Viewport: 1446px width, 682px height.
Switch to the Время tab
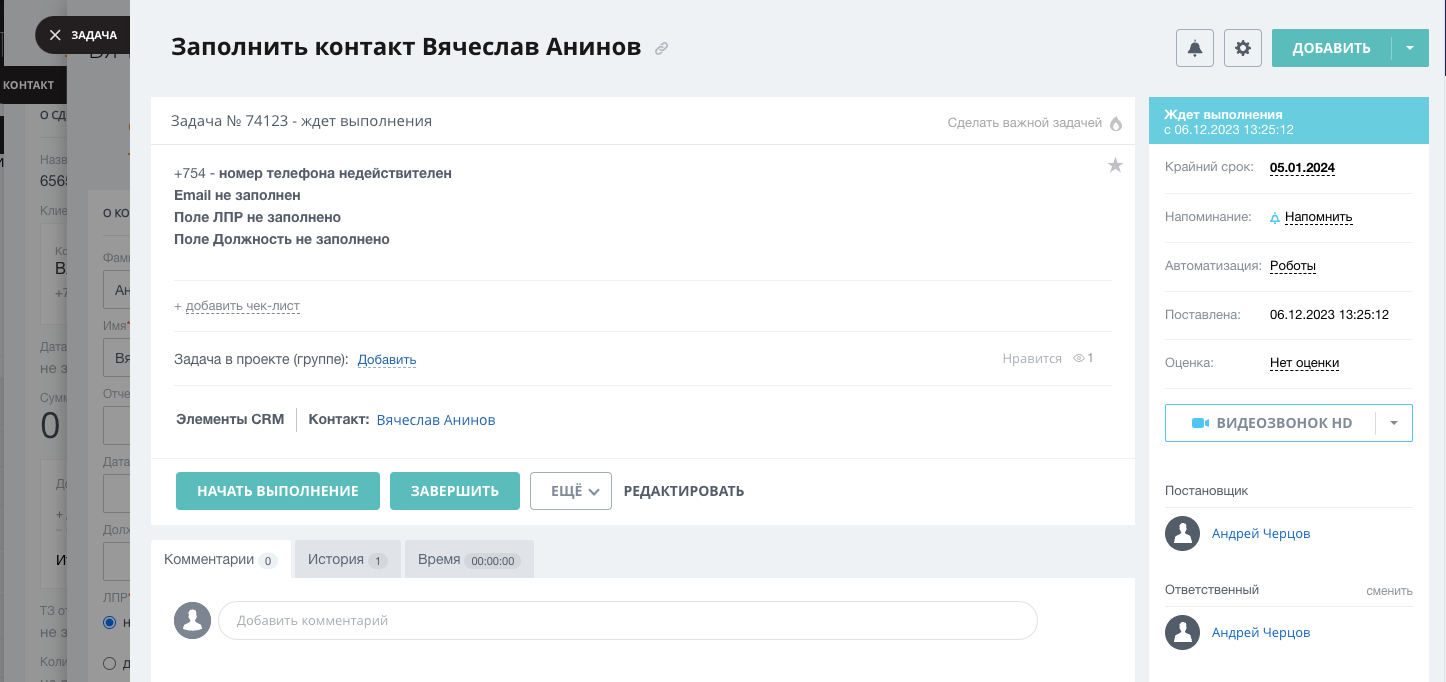(x=468, y=560)
